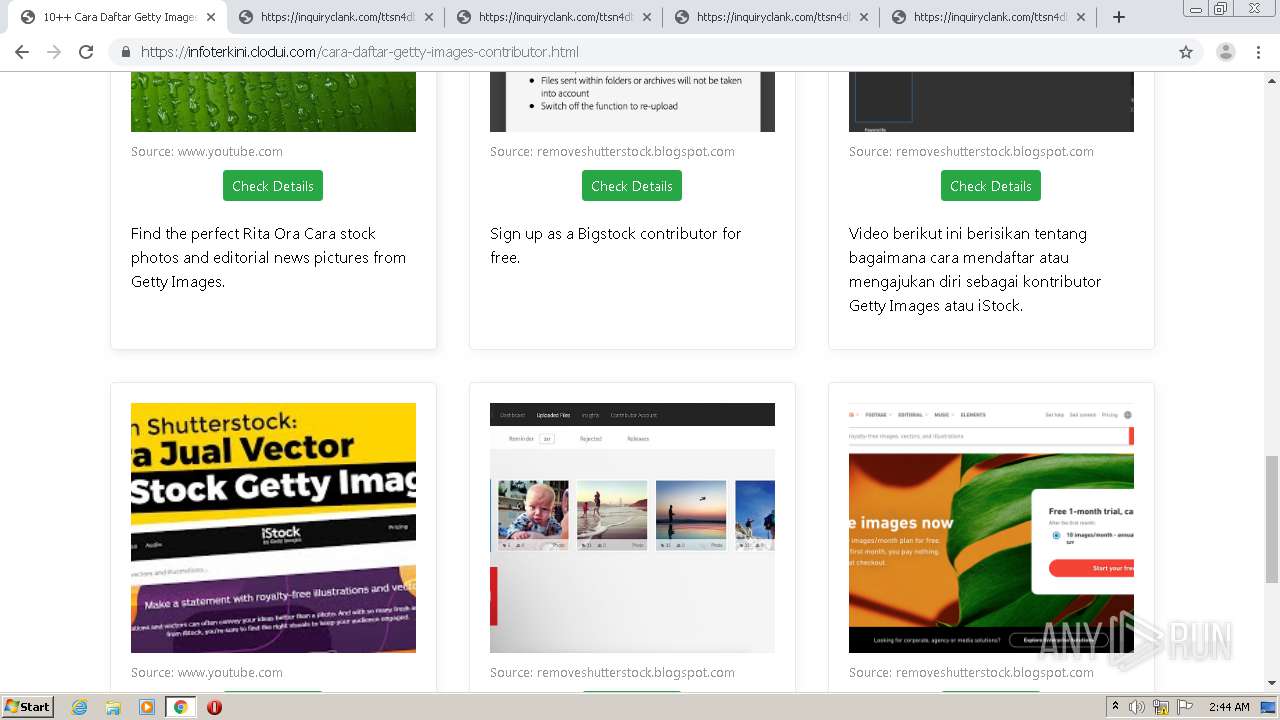The image size is (1280, 720).
Task: Check Details for the Video berikut ini card
Action: point(991,186)
